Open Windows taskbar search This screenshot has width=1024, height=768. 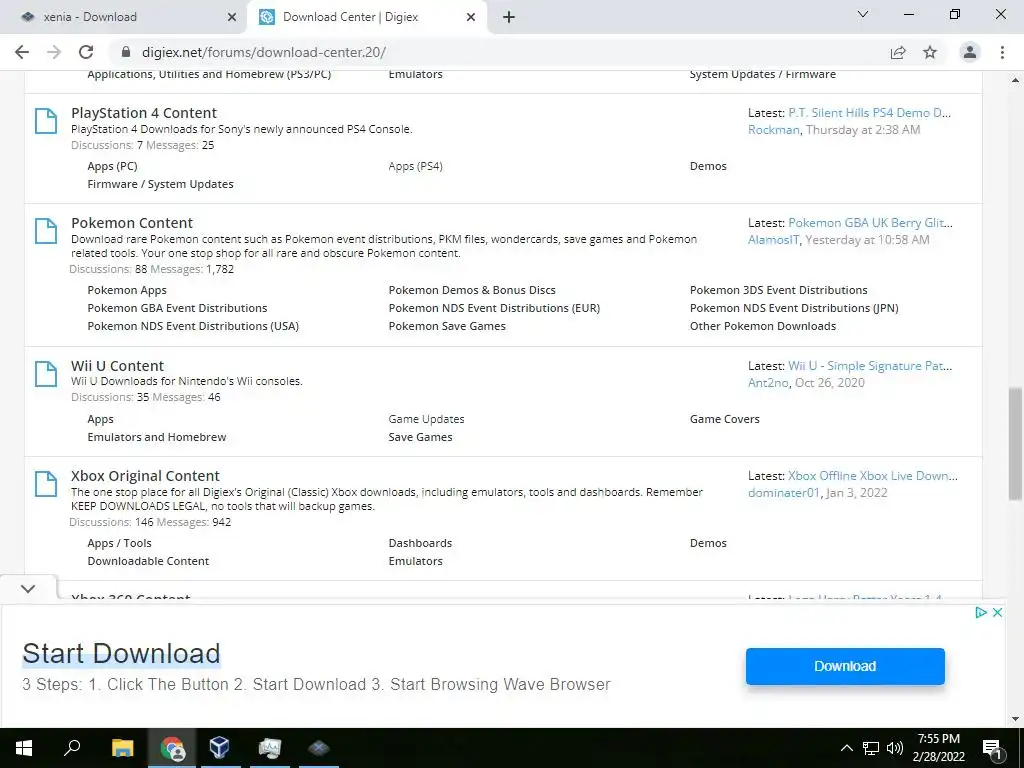pos(72,748)
